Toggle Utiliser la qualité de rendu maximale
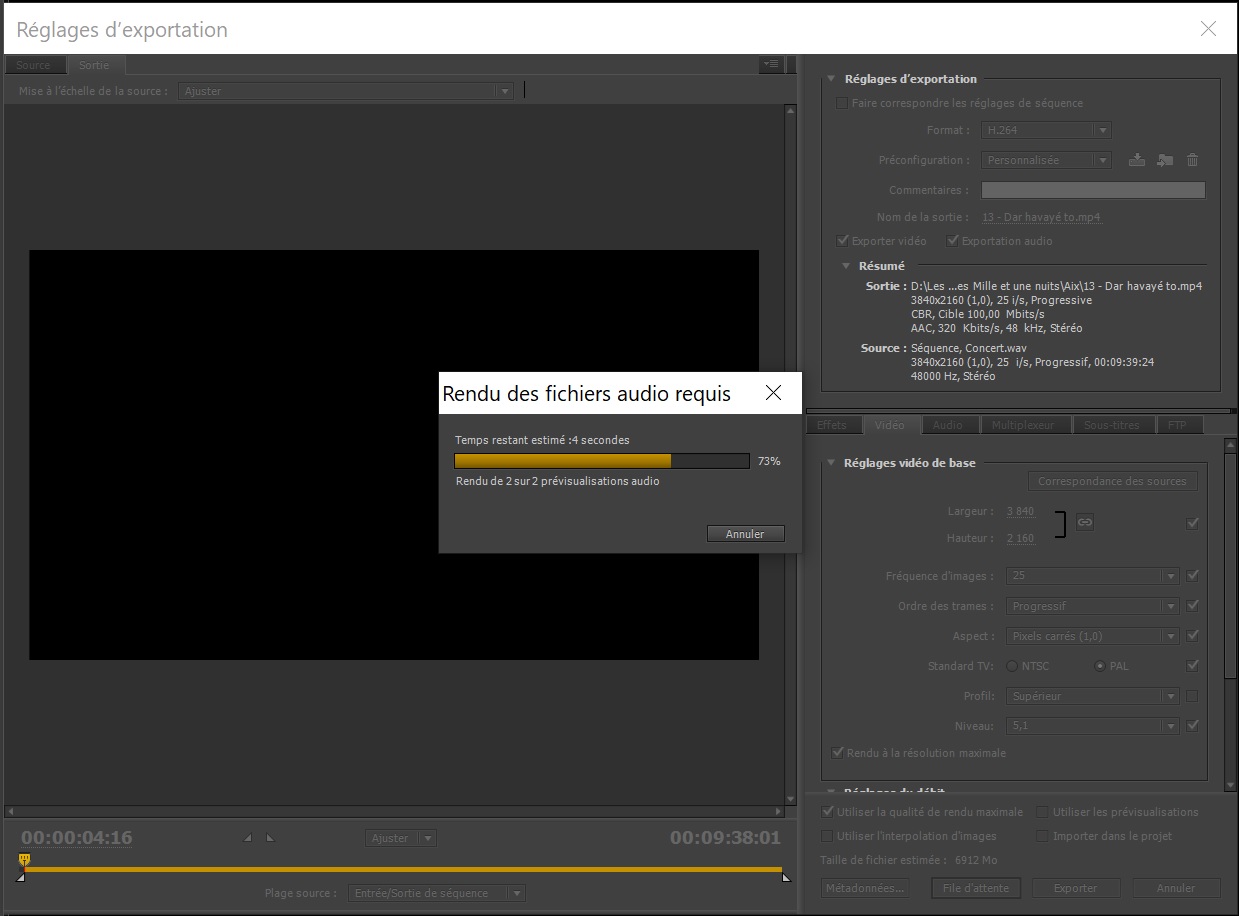1239x916 pixels. point(827,812)
